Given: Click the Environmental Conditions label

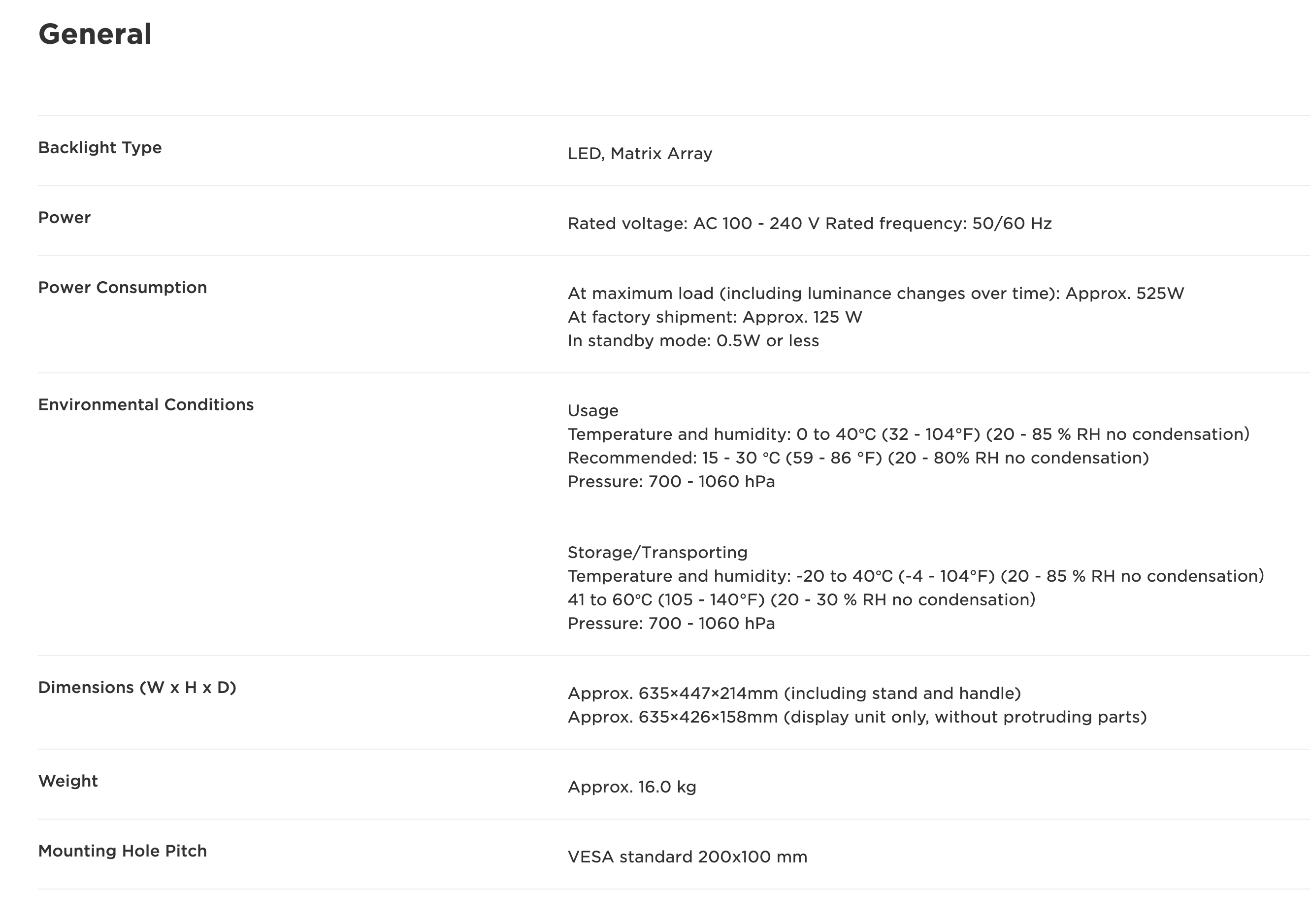Looking at the screenshot, I should pyautogui.click(x=145, y=405).
